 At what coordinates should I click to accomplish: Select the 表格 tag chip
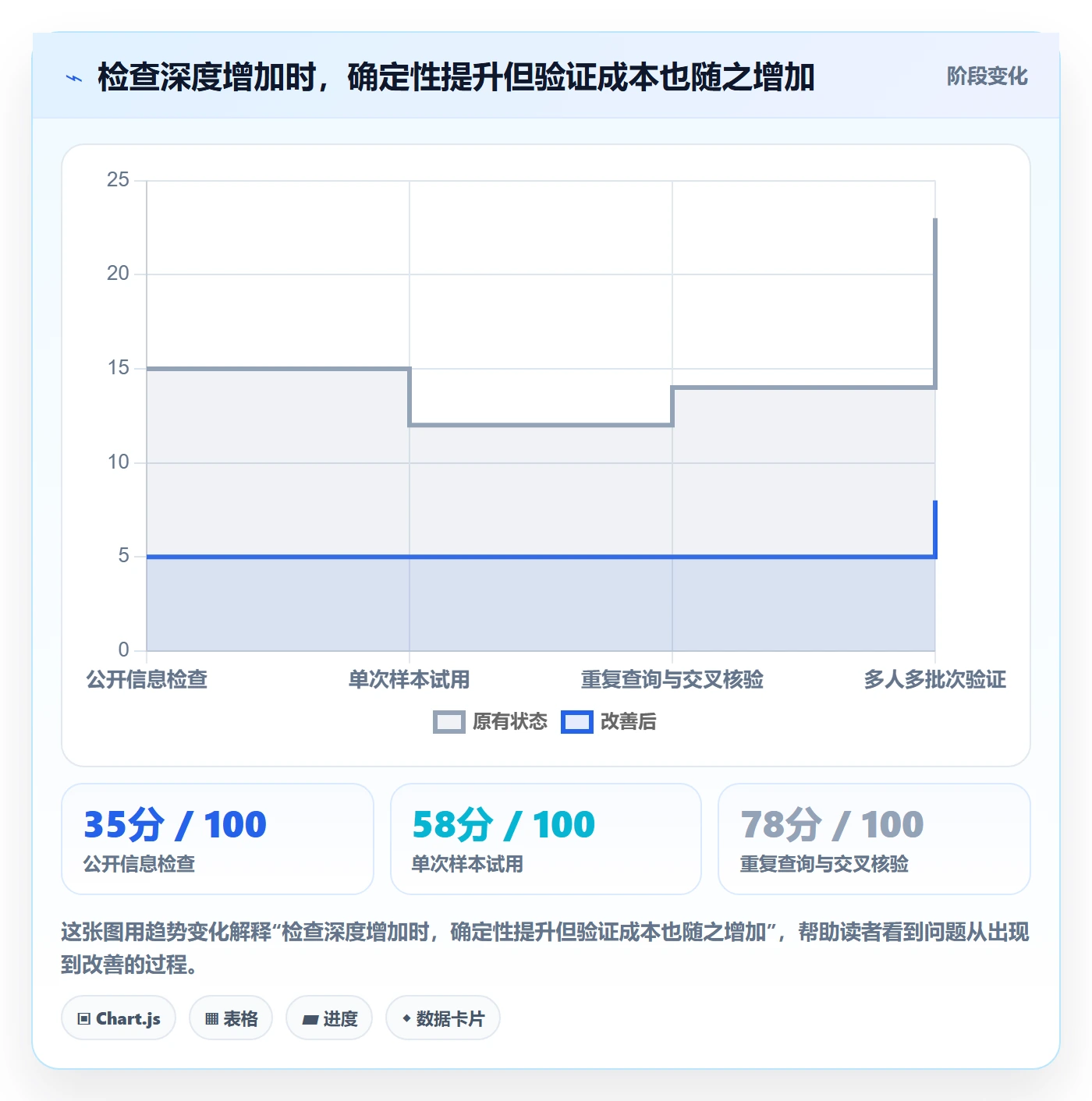pos(231,1018)
